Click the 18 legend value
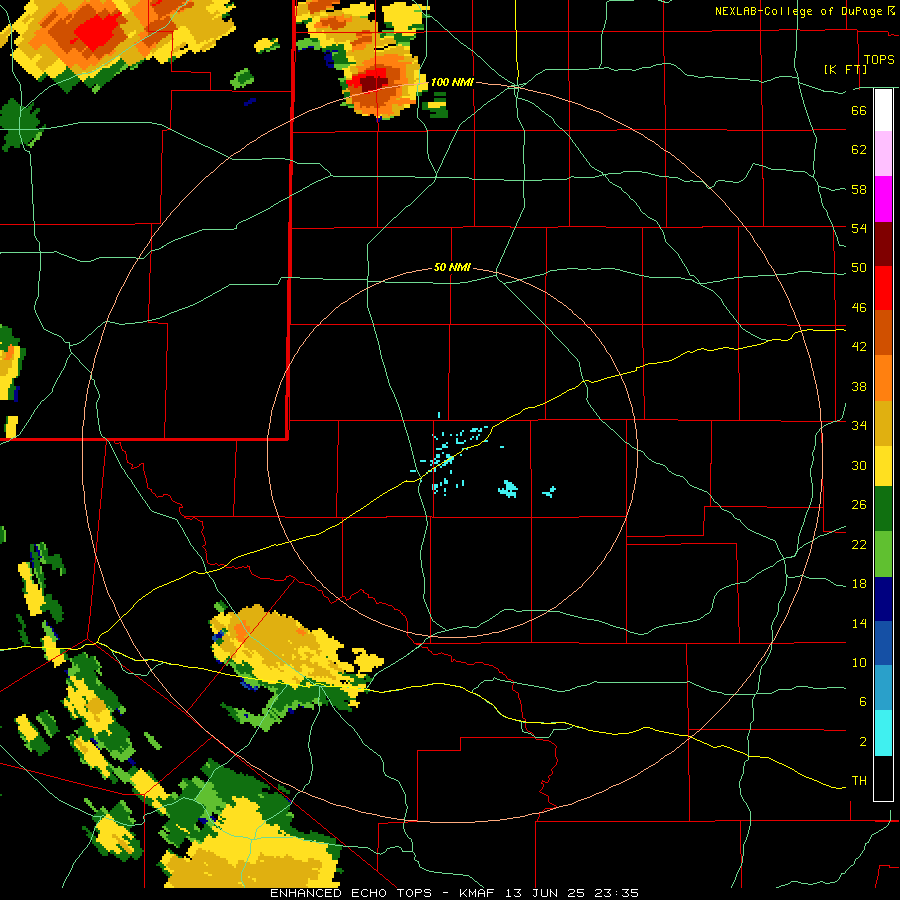This screenshot has width=900, height=900. tap(859, 584)
